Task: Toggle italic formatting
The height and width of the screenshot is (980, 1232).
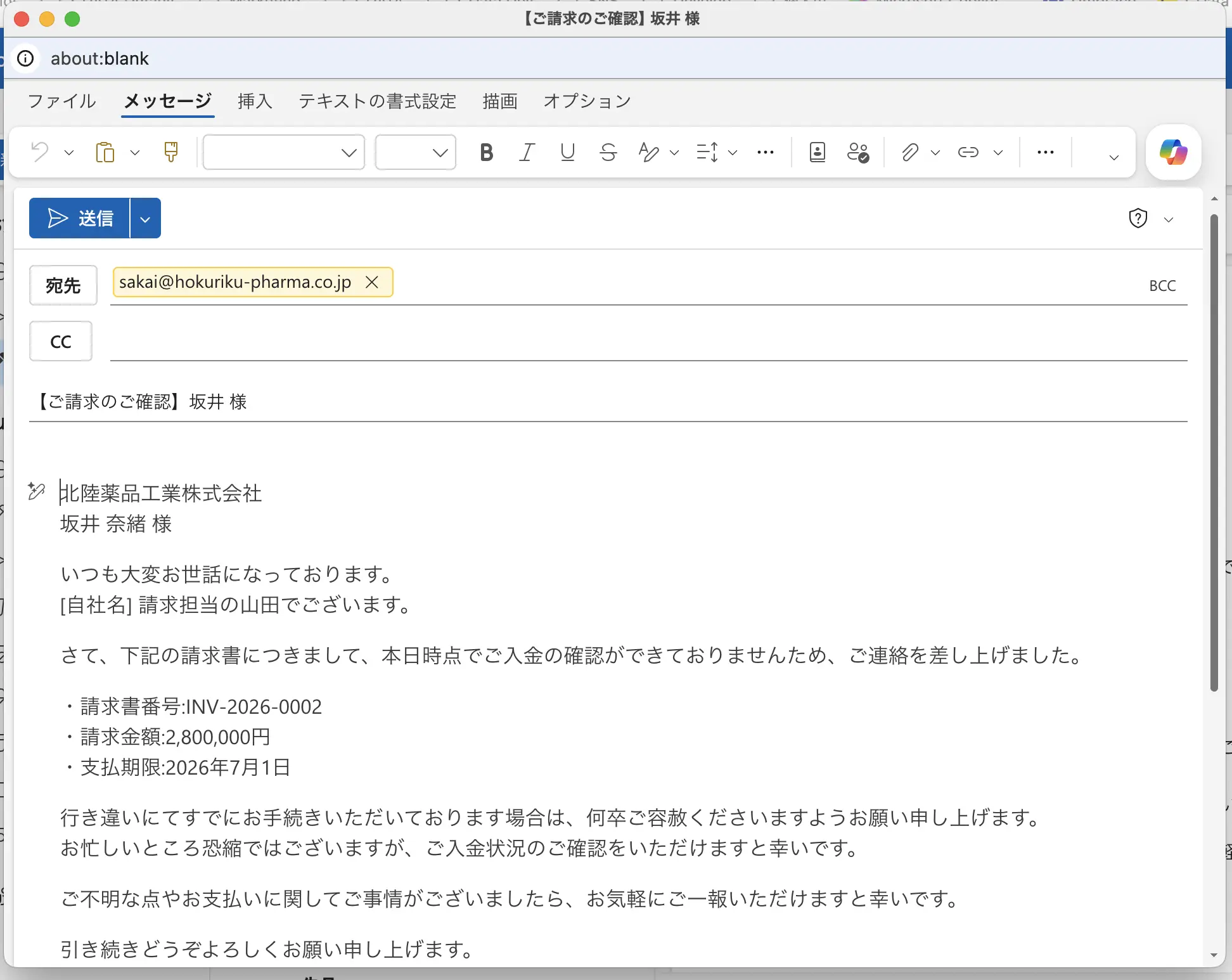Action: tap(527, 152)
